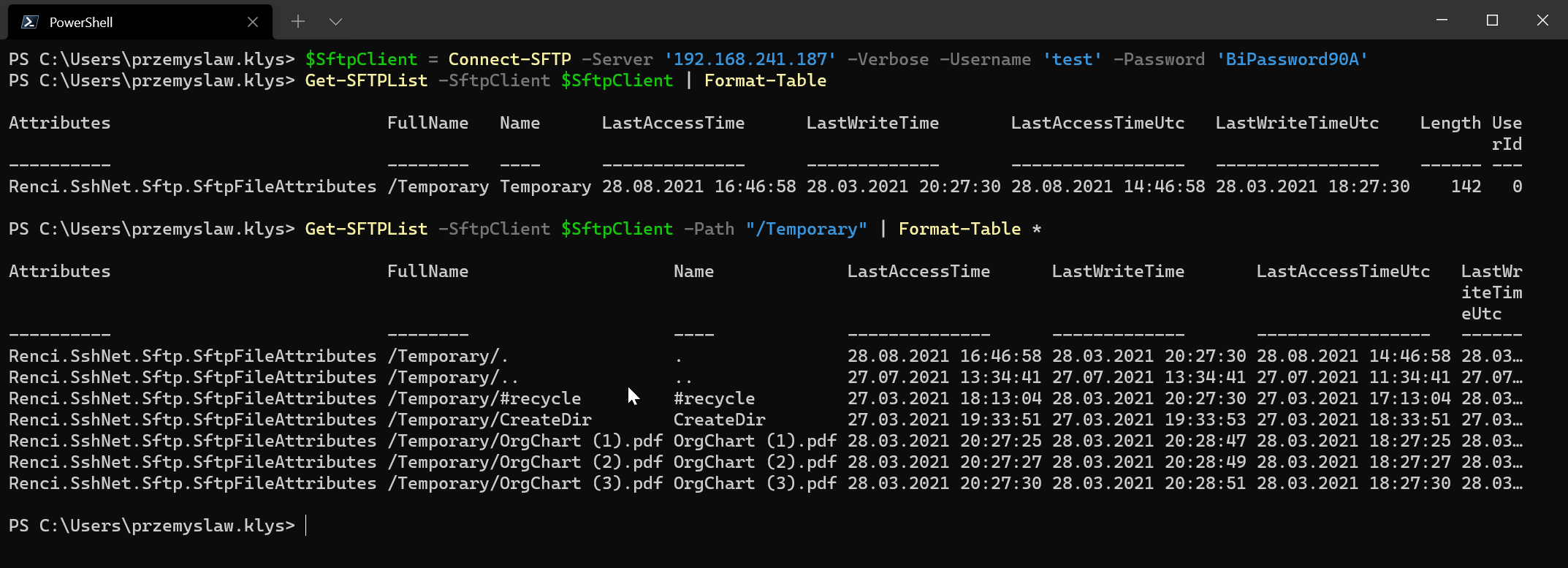The height and width of the screenshot is (568, 1568).
Task: Click the PowerShell icon in the tab
Action: coord(30,22)
